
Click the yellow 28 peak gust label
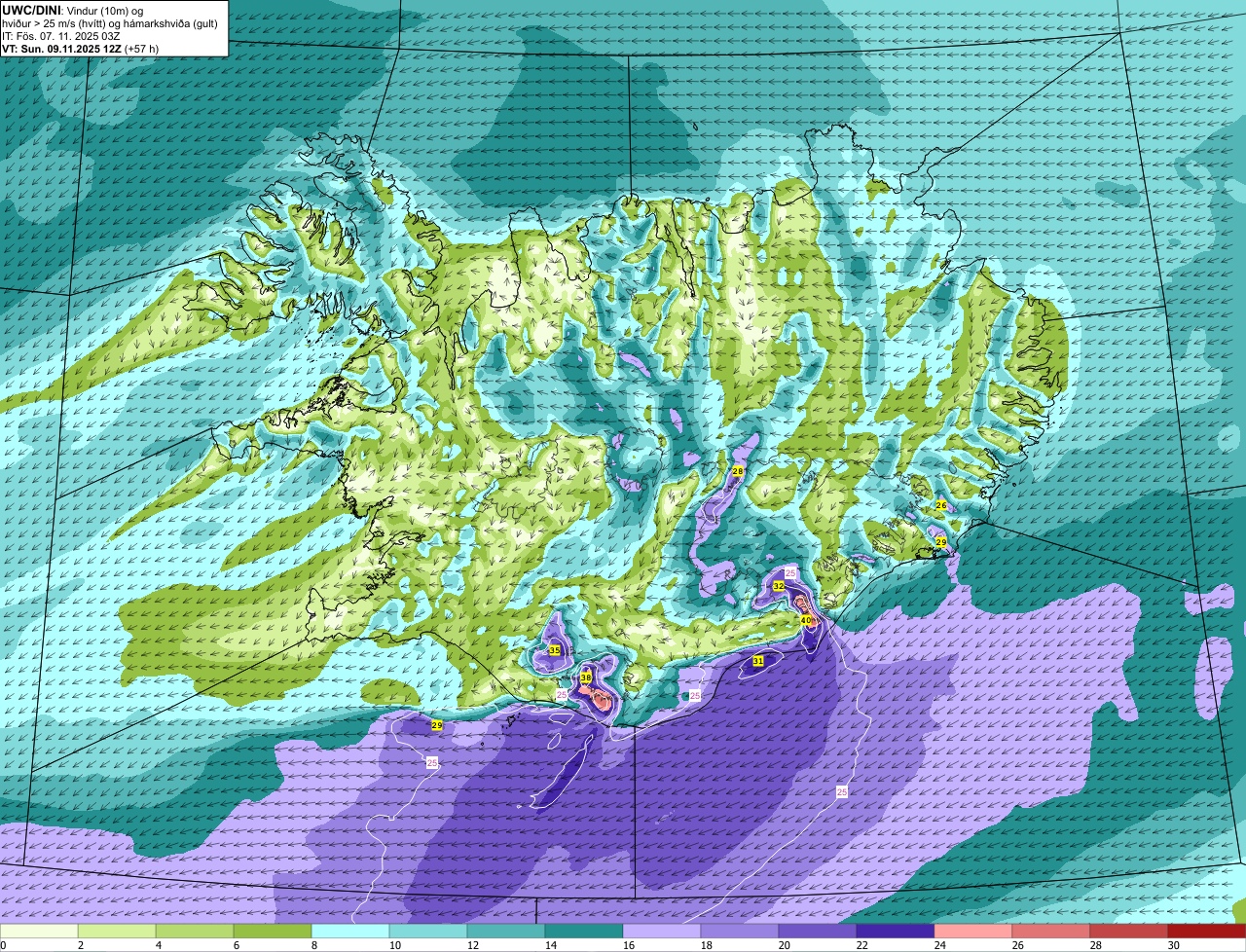[738, 471]
